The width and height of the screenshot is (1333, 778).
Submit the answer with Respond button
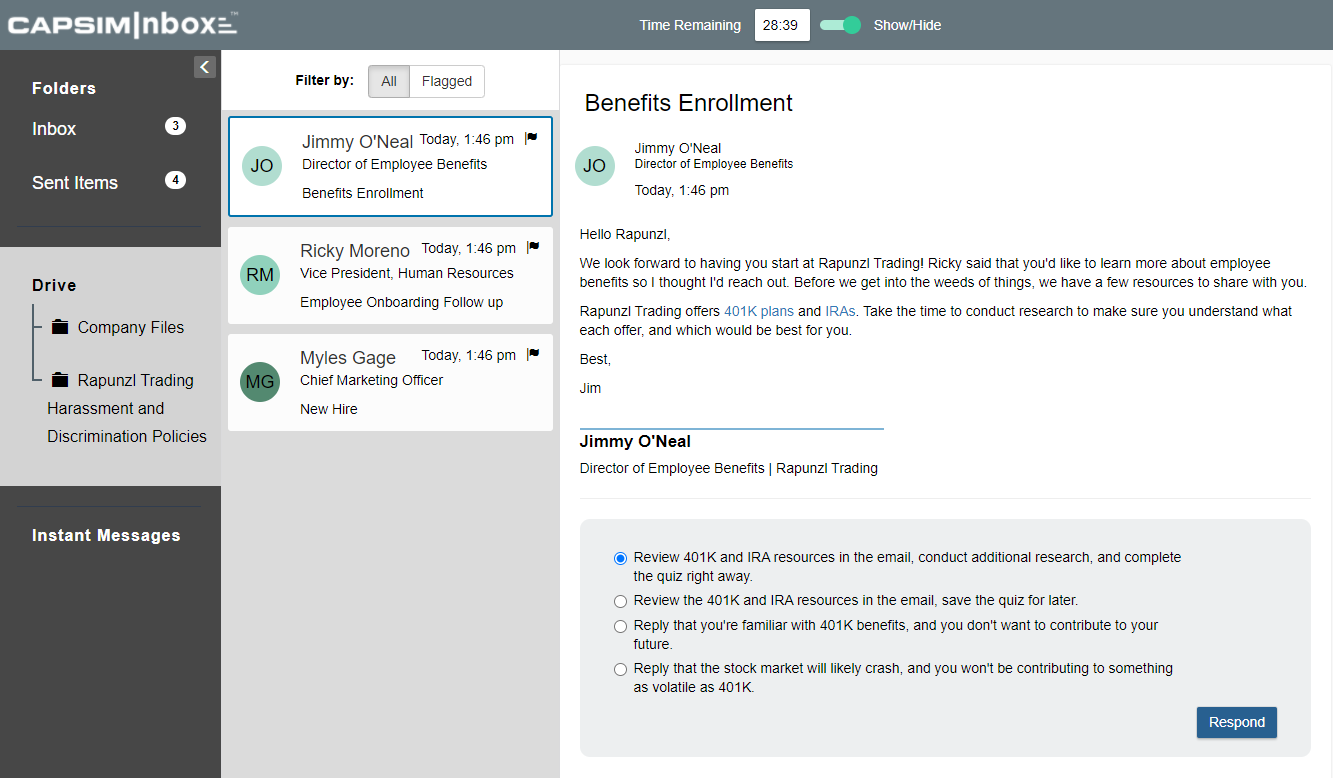click(x=1237, y=723)
